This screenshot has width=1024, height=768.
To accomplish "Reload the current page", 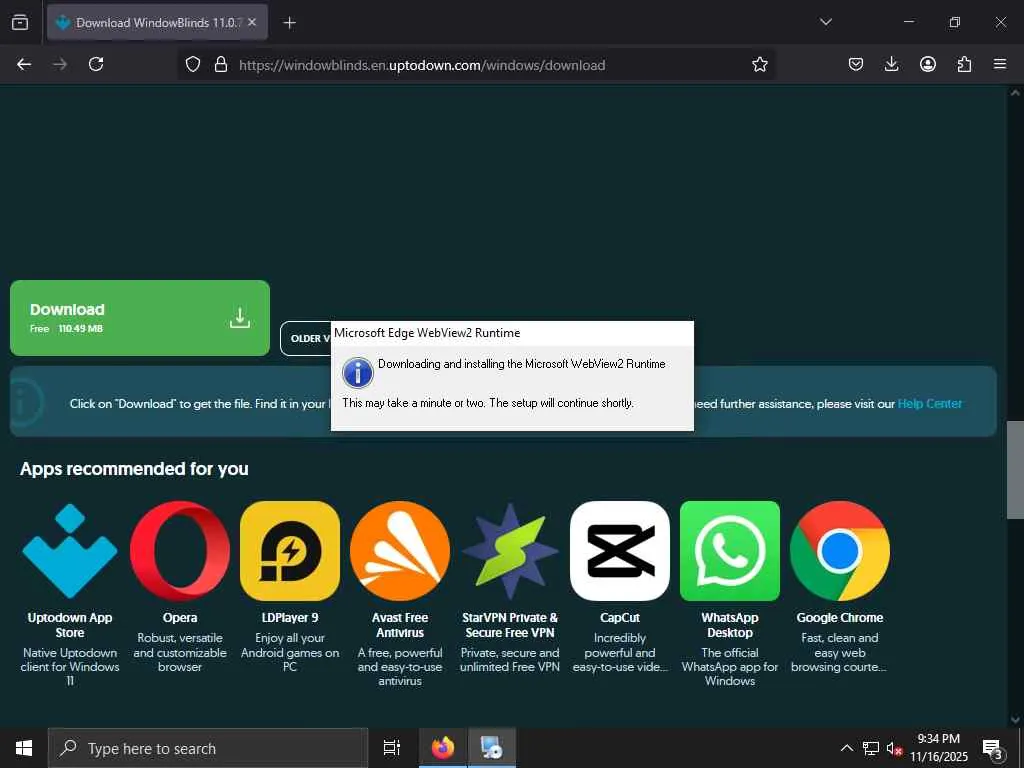I will click(96, 64).
